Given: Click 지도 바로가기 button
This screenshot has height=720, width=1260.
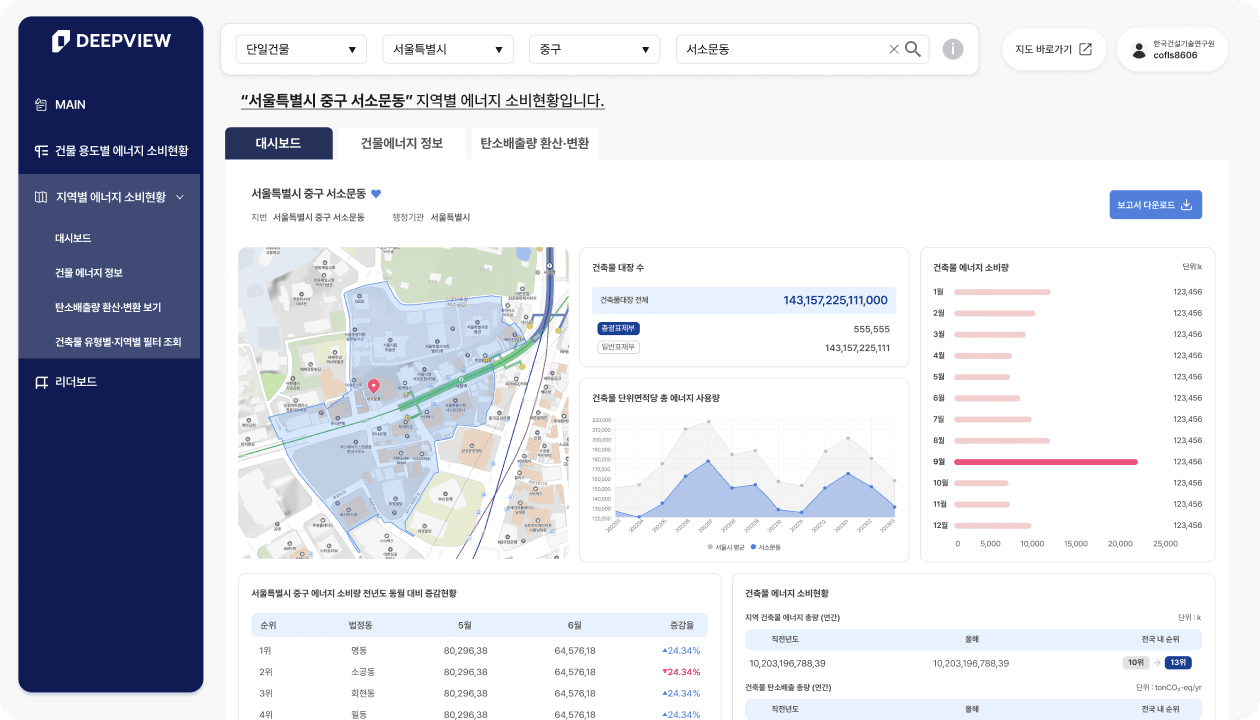Looking at the screenshot, I should tap(1053, 50).
